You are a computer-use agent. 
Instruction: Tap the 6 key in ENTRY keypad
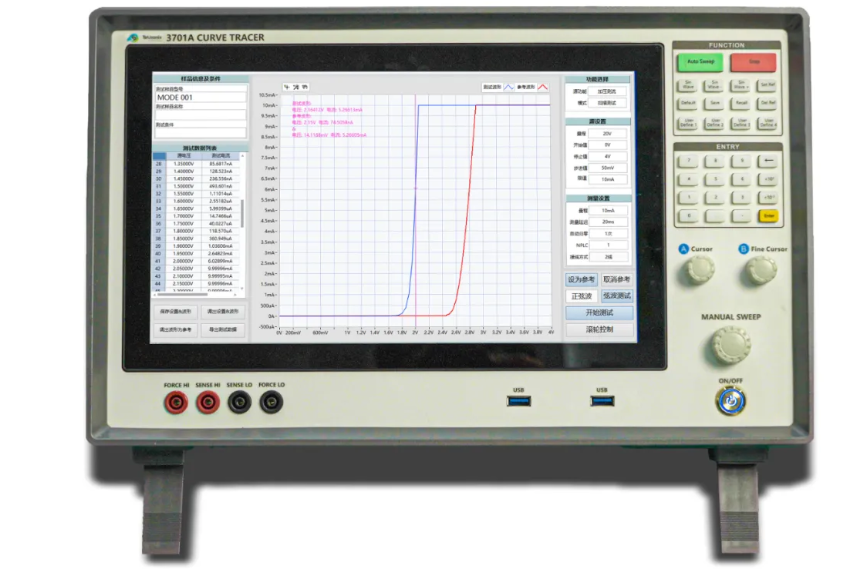click(x=742, y=179)
